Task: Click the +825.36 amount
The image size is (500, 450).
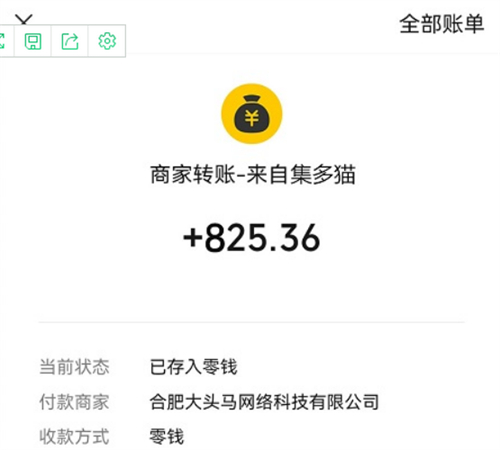Action: click(x=252, y=238)
